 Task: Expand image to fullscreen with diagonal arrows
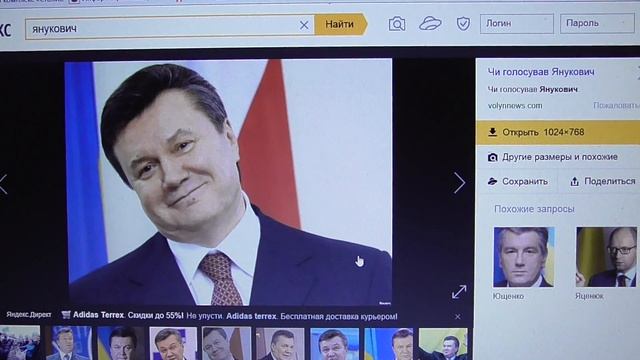pos(459,291)
